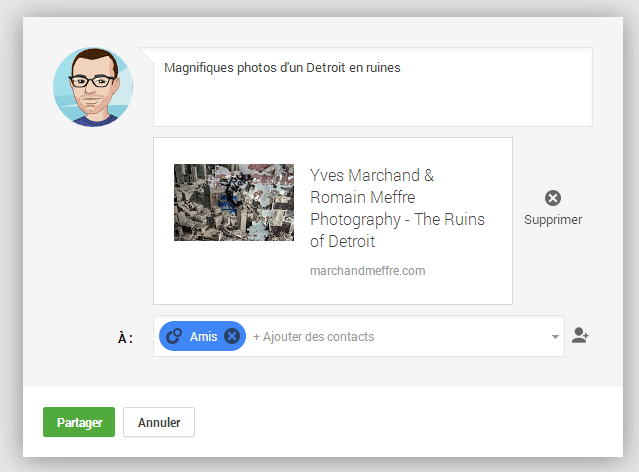This screenshot has width=639, height=472.
Task: Click the marchandmeffre.com domain text
Action: click(368, 271)
